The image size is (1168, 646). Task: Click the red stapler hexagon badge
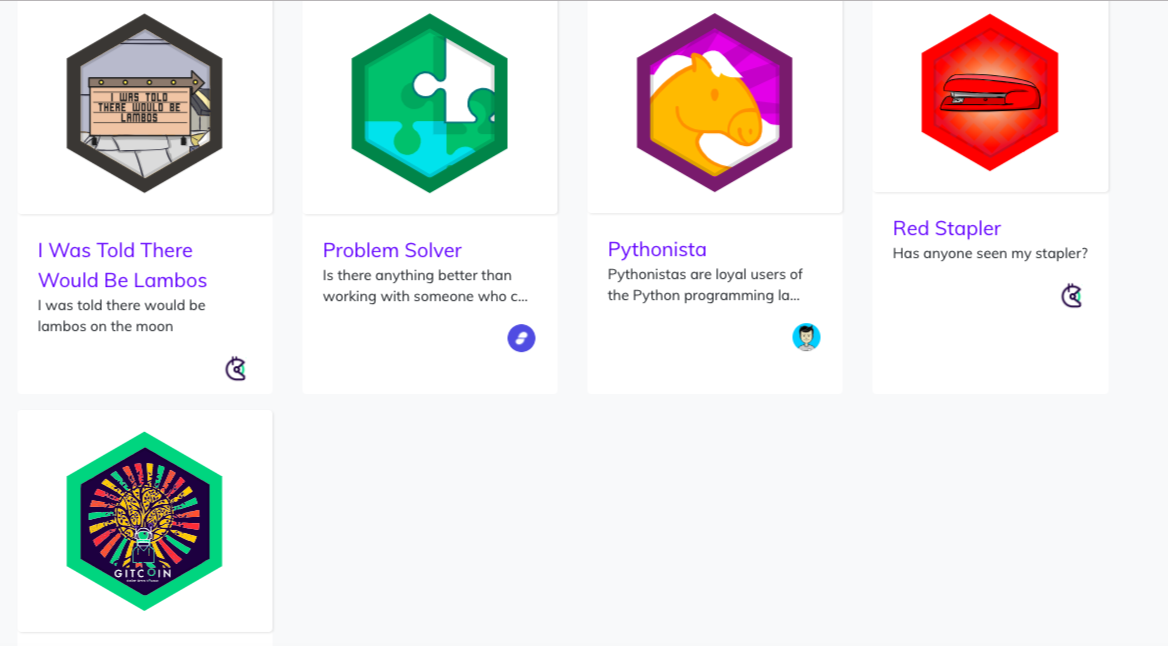click(989, 95)
